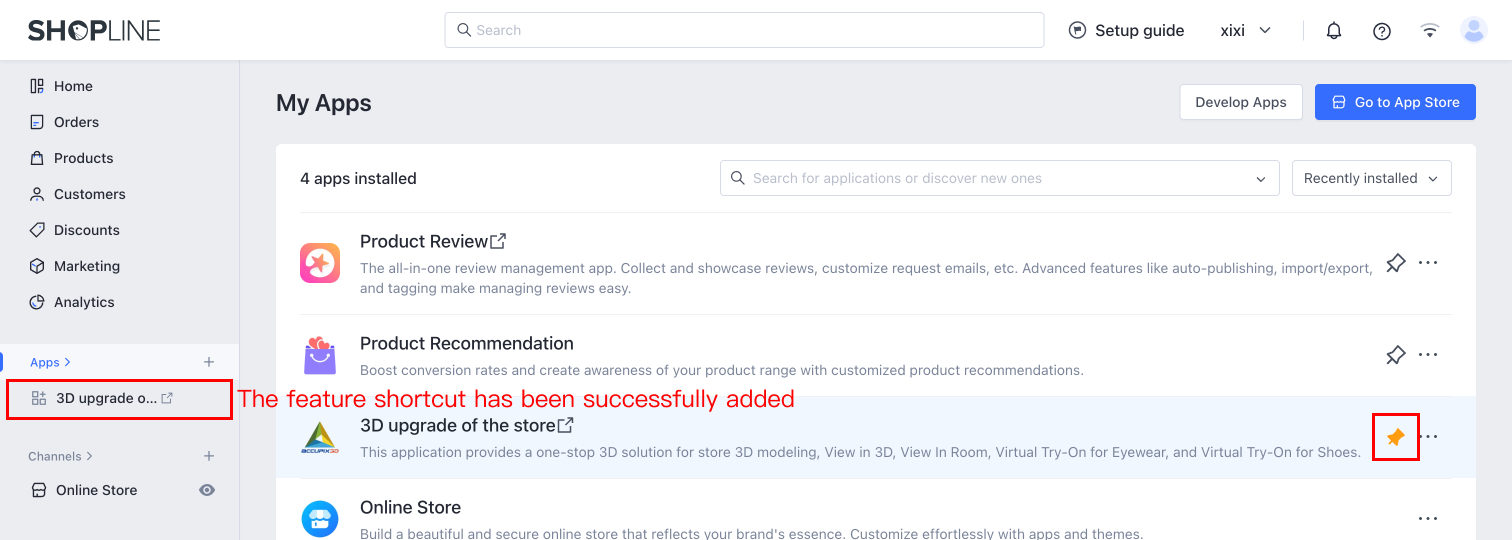The image size is (1512, 540).
Task: Click the 3D upgrade app logo
Action: pos(320,437)
